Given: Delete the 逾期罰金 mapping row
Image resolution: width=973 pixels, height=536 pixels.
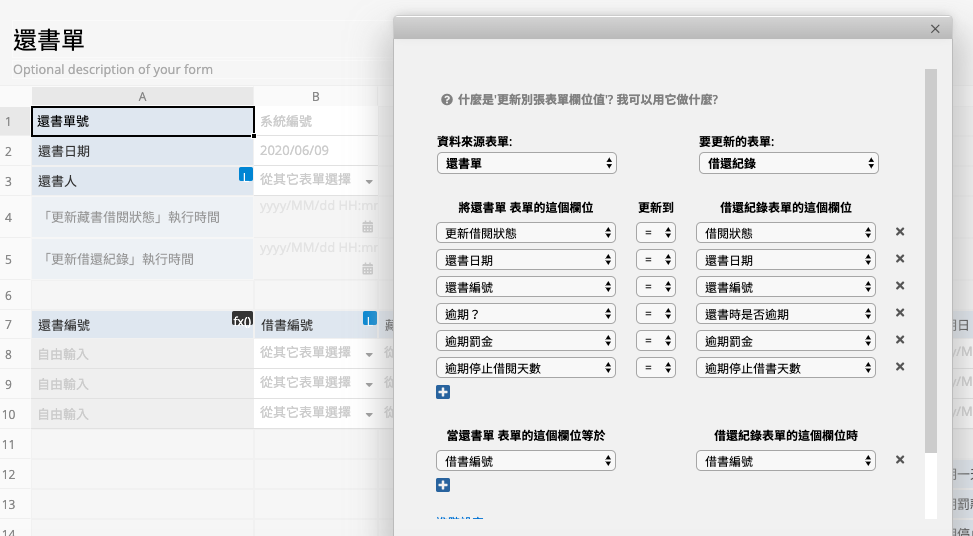Looking at the screenshot, I should coord(899,341).
